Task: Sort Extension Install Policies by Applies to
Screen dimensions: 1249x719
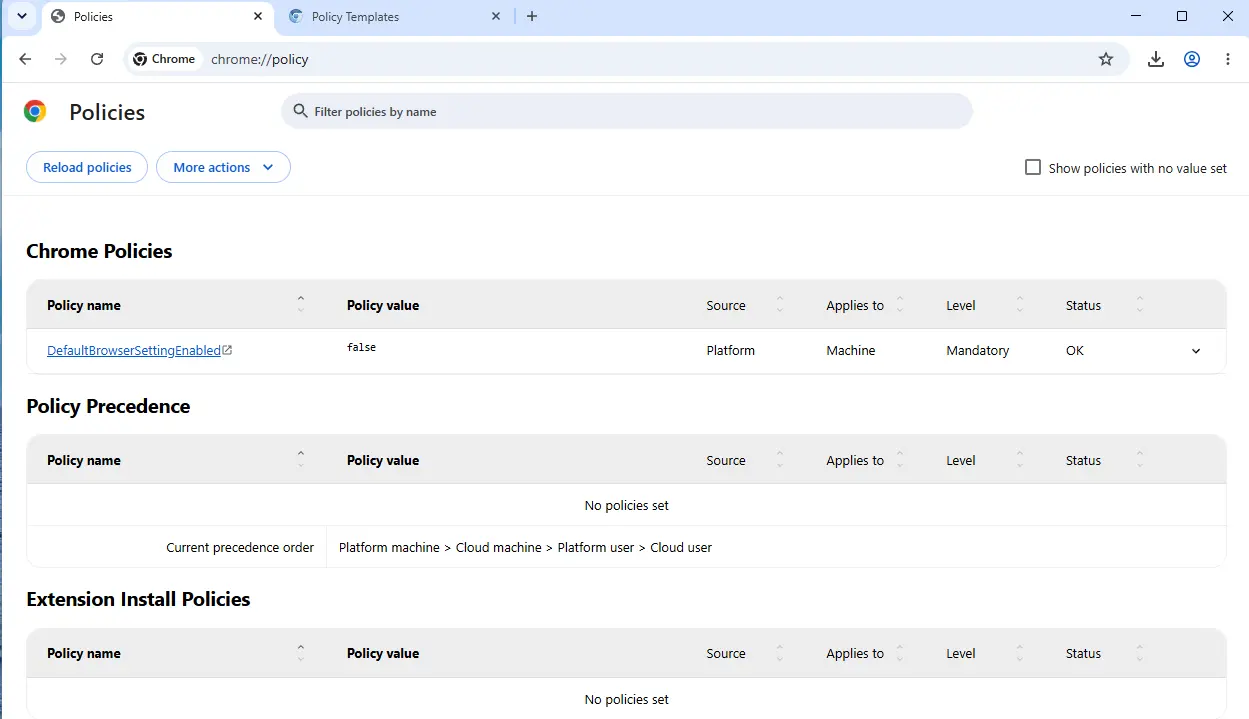Action: 900,653
